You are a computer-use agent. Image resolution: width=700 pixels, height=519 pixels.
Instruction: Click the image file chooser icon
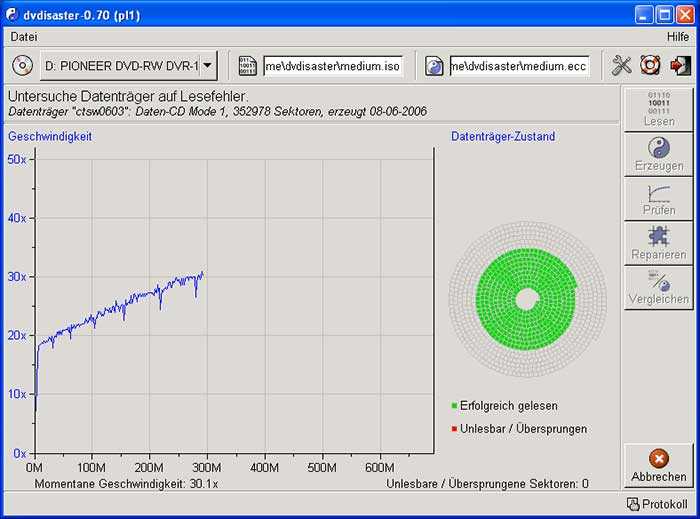point(247,66)
